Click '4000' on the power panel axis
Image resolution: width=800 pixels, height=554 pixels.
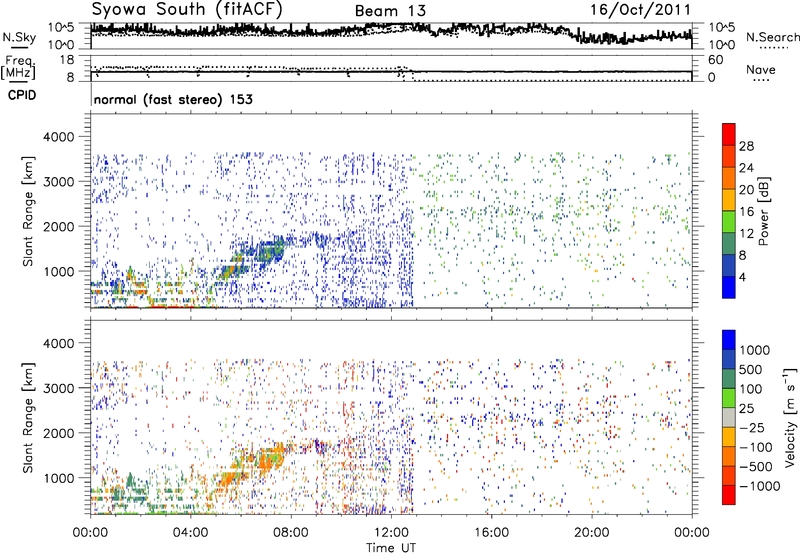59,137
